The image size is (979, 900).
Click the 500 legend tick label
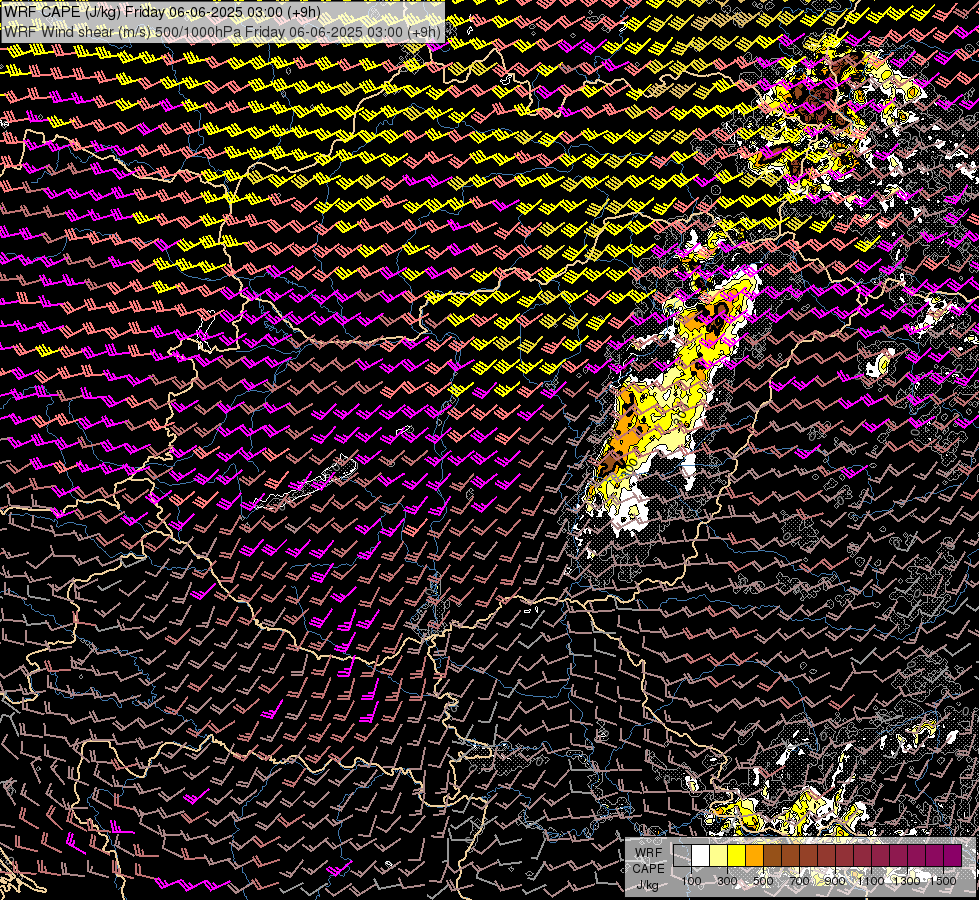(763, 881)
